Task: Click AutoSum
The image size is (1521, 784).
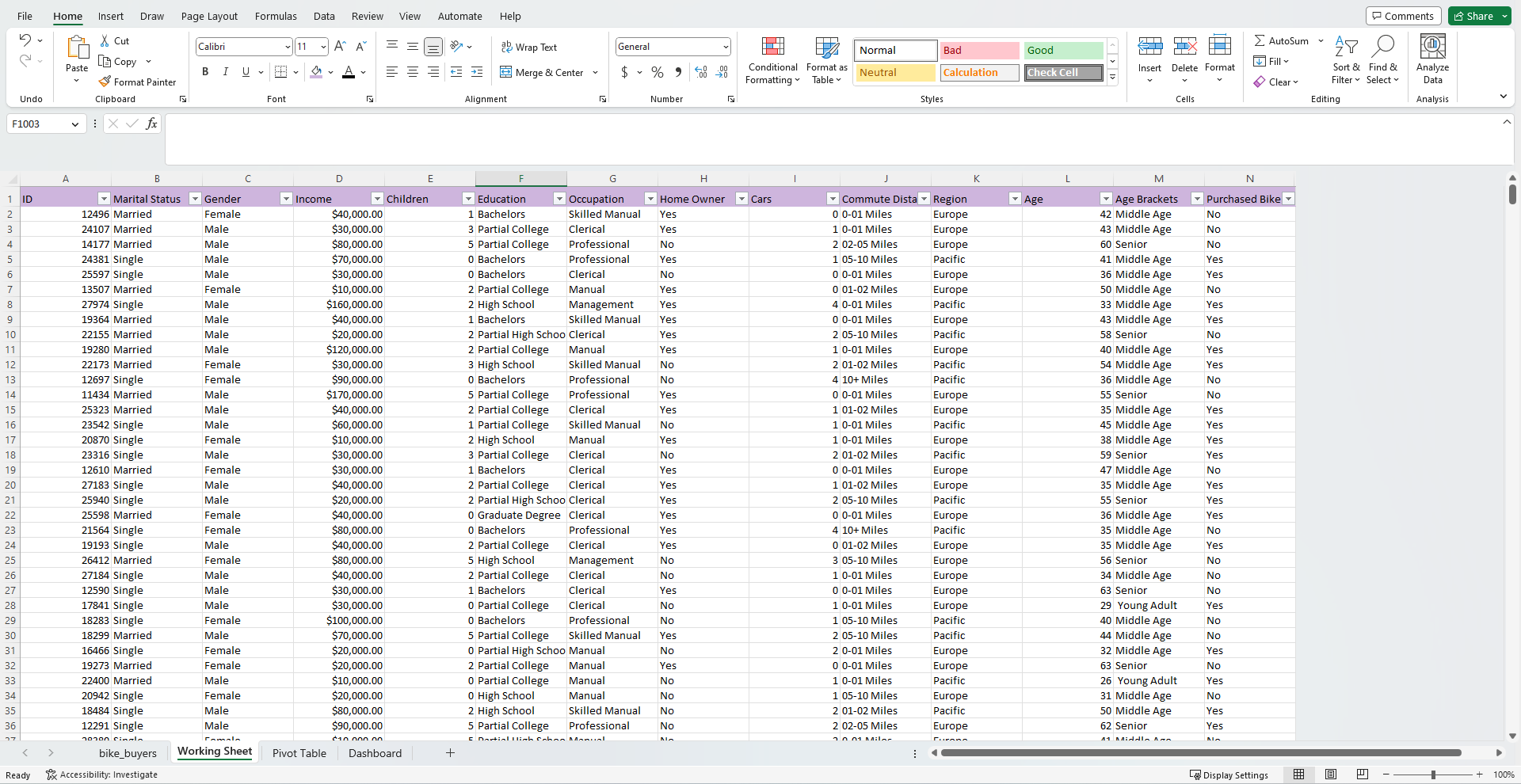Action: point(1282,40)
